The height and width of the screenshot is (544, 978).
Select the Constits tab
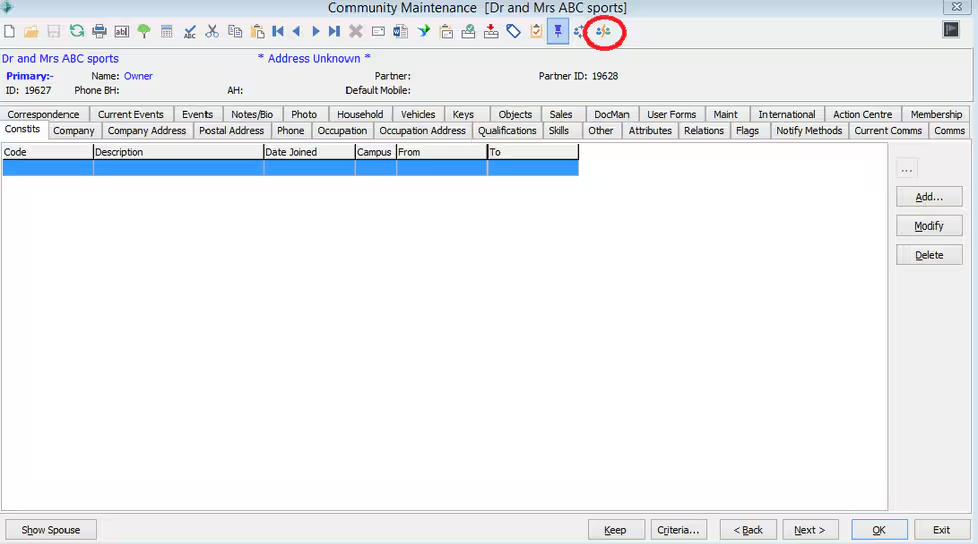coord(22,129)
